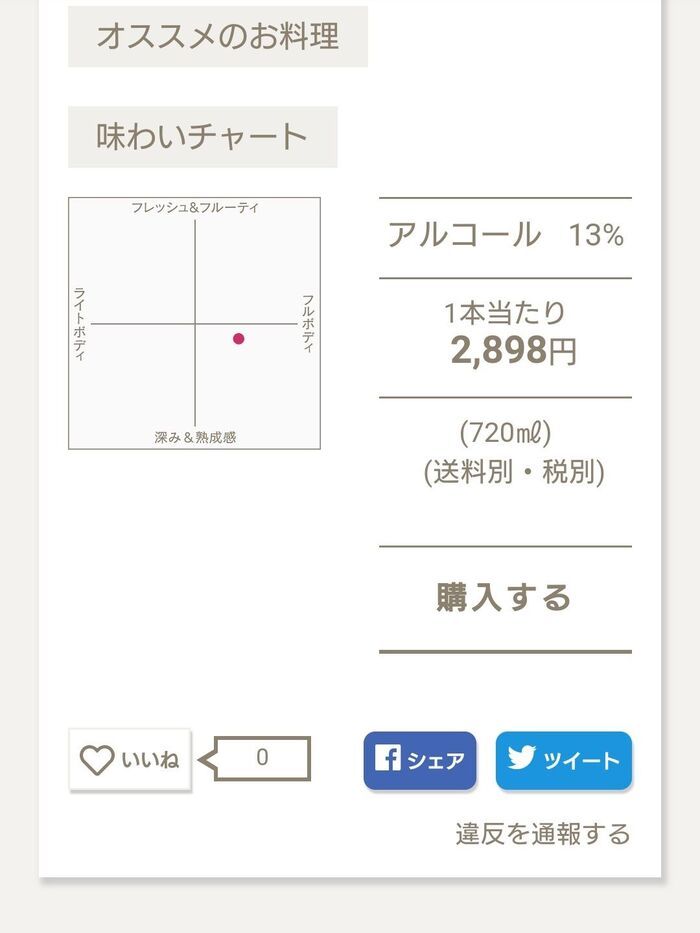Select the オススメのお料理 section heading
Viewport: 700px width, 933px height.
click(217, 36)
